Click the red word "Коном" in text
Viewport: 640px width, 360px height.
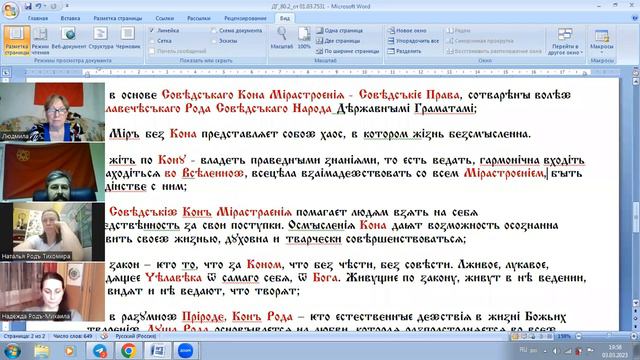(x=264, y=264)
